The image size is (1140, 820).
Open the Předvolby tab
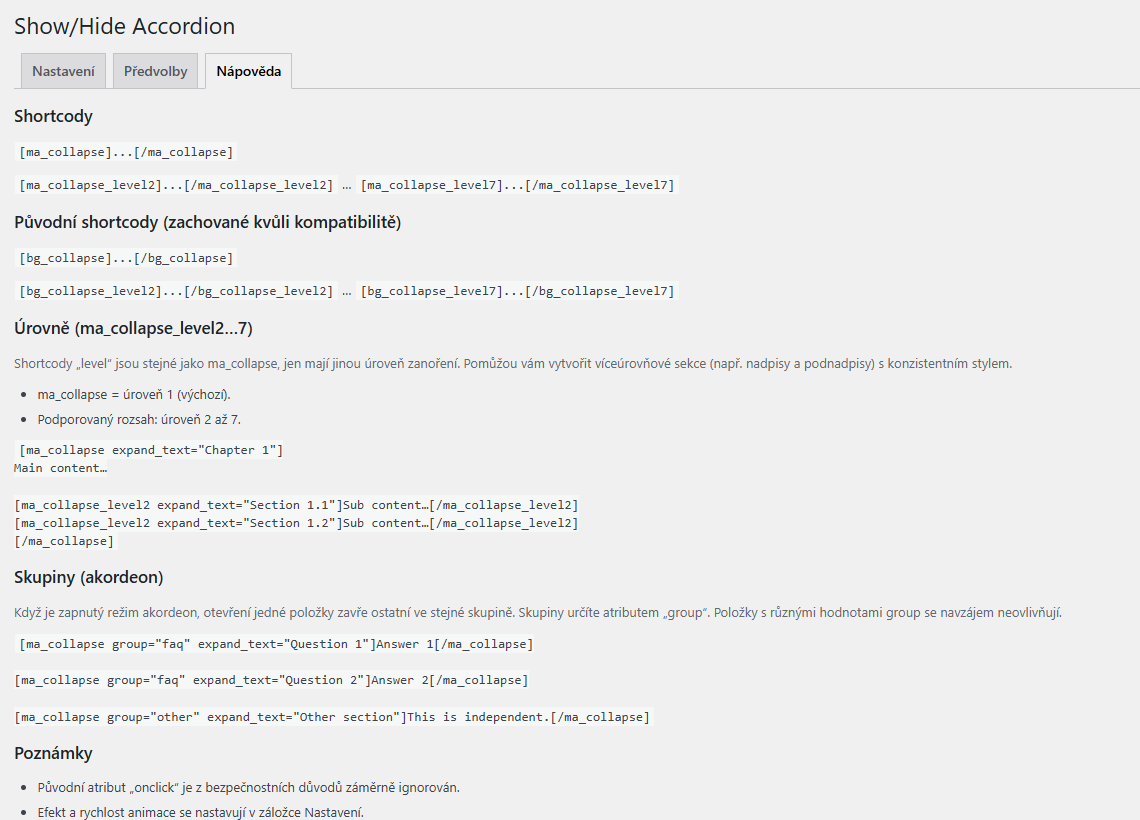(155, 70)
